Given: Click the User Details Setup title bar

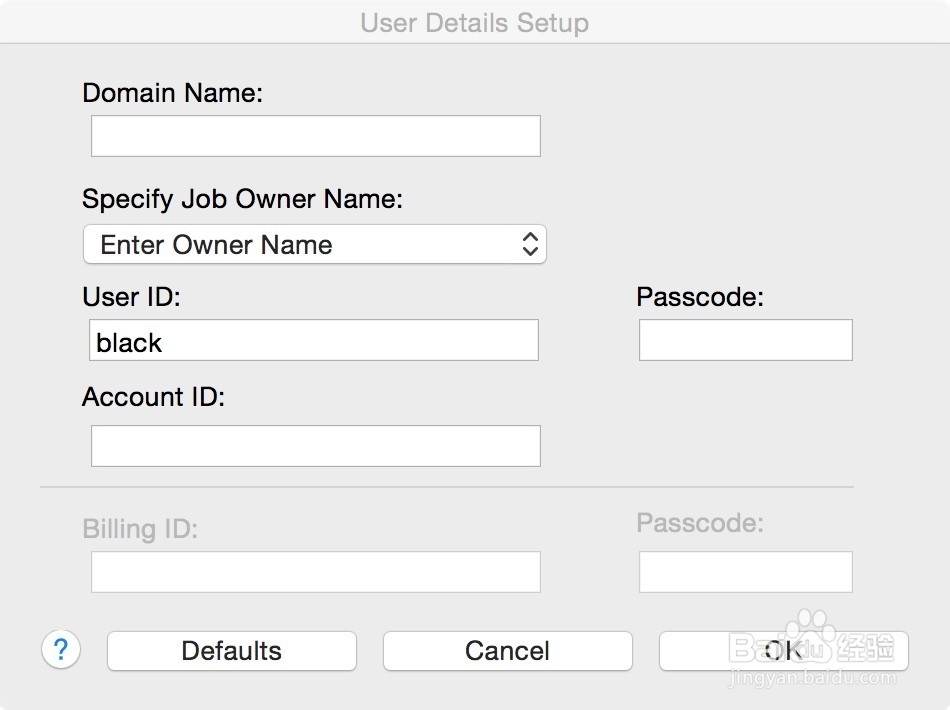Looking at the screenshot, I should [475, 22].
